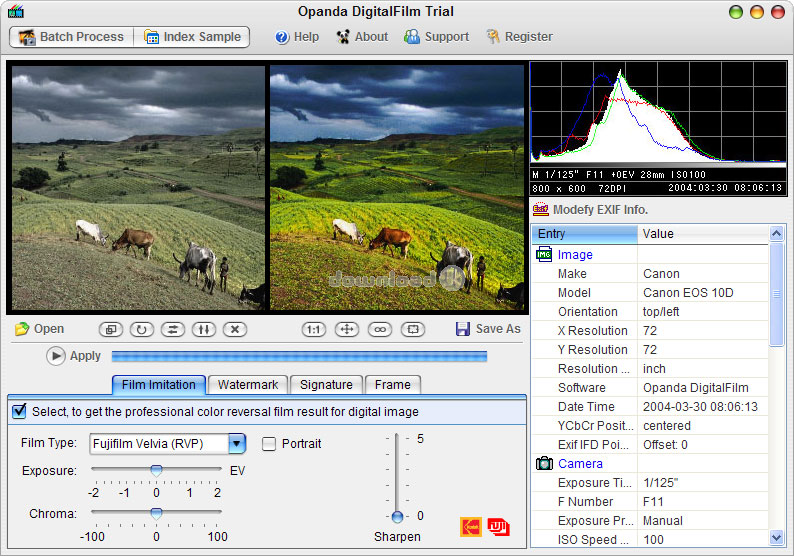The height and width of the screenshot is (556, 794).
Task: Click the horizontal swap arrows icon button
Action: pyautogui.click(x=173, y=330)
